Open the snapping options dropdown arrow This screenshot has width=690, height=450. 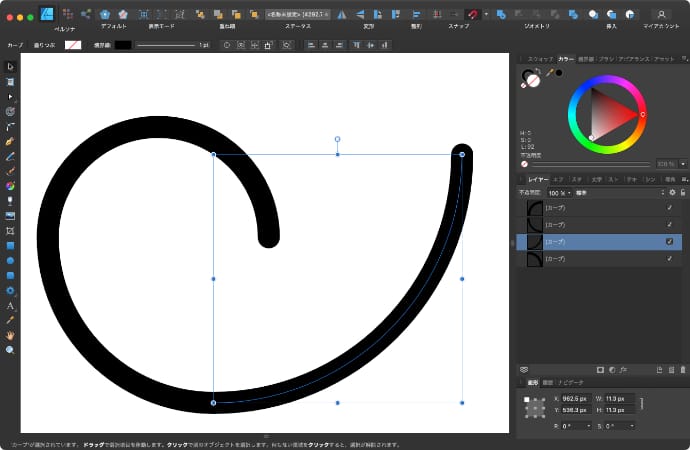[485, 14]
